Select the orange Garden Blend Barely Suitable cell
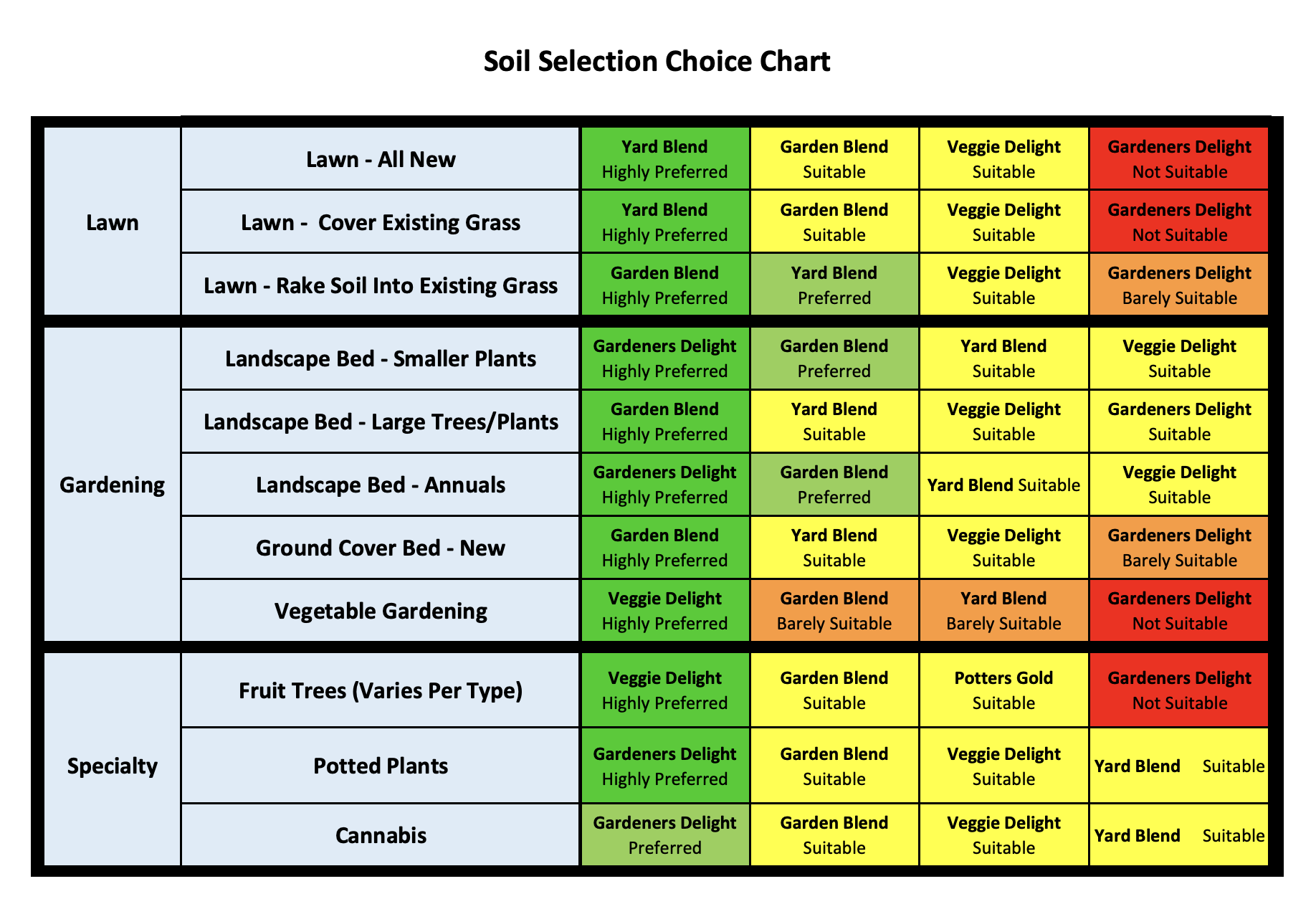The image size is (1316, 899). (834, 611)
